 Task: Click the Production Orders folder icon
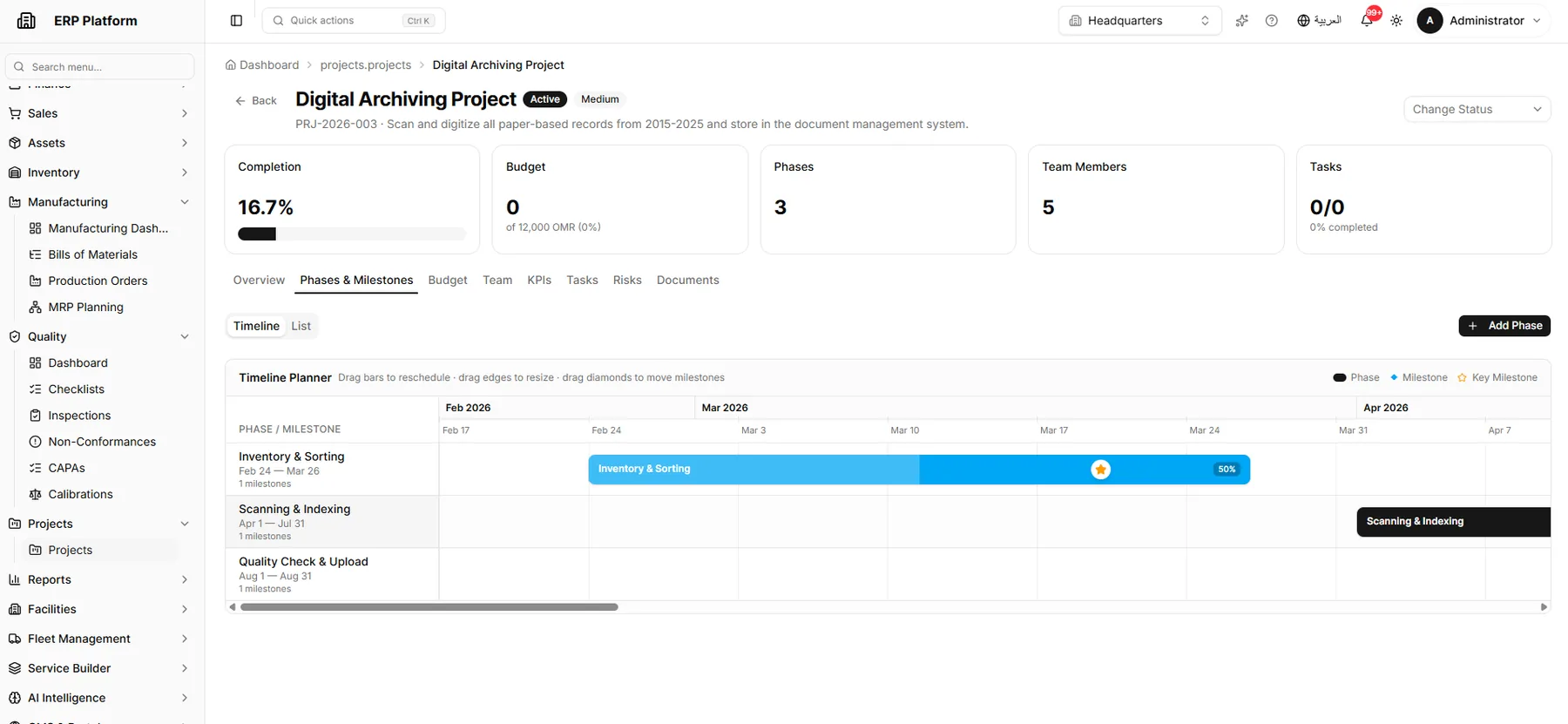click(x=36, y=281)
